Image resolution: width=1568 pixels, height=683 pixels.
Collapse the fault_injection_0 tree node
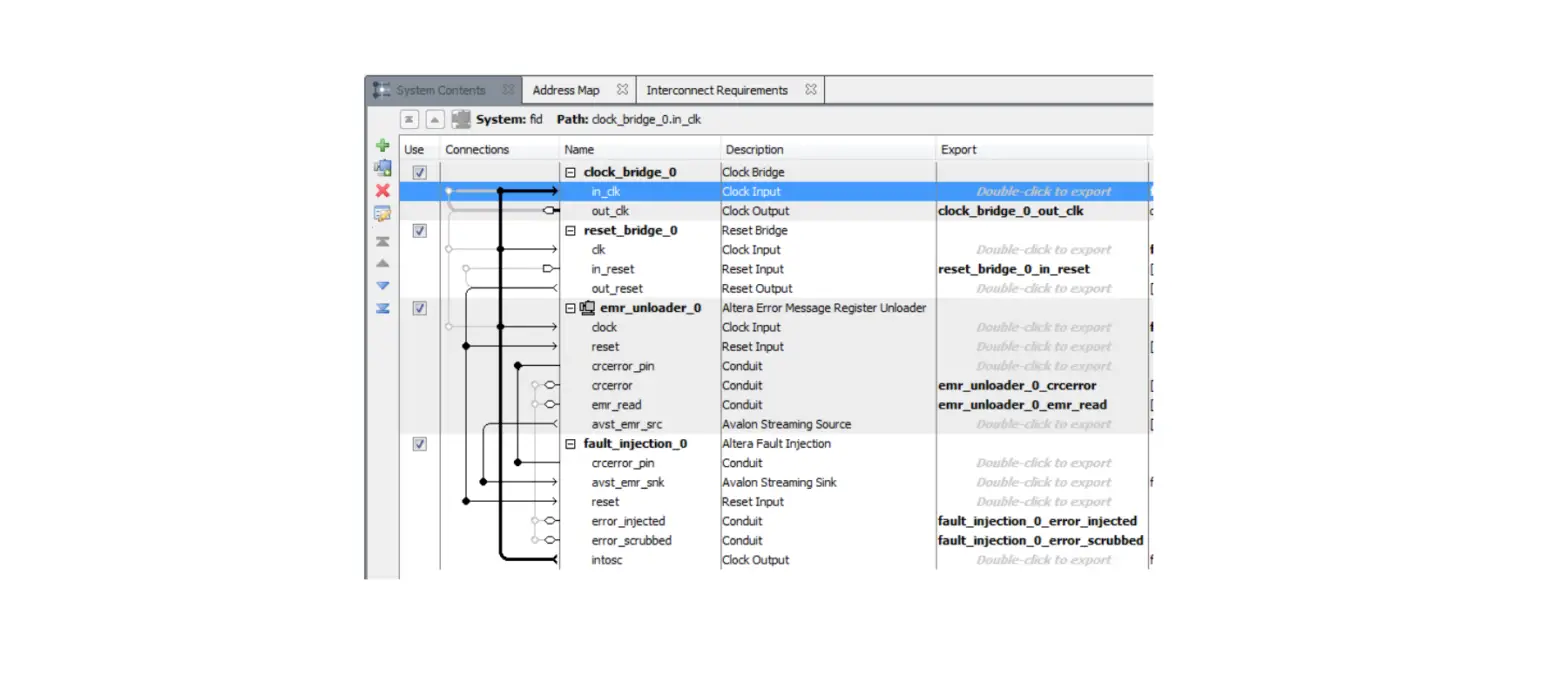[x=571, y=444]
